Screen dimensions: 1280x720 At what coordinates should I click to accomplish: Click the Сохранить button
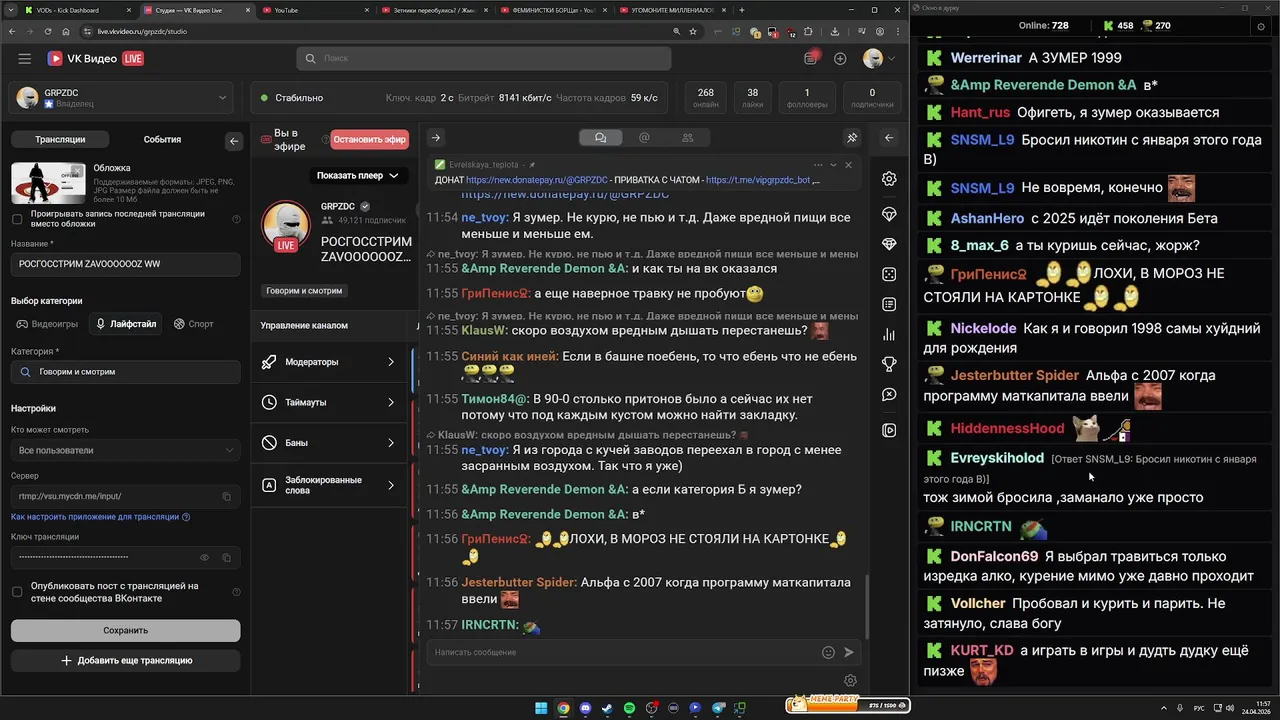coord(125,630)
